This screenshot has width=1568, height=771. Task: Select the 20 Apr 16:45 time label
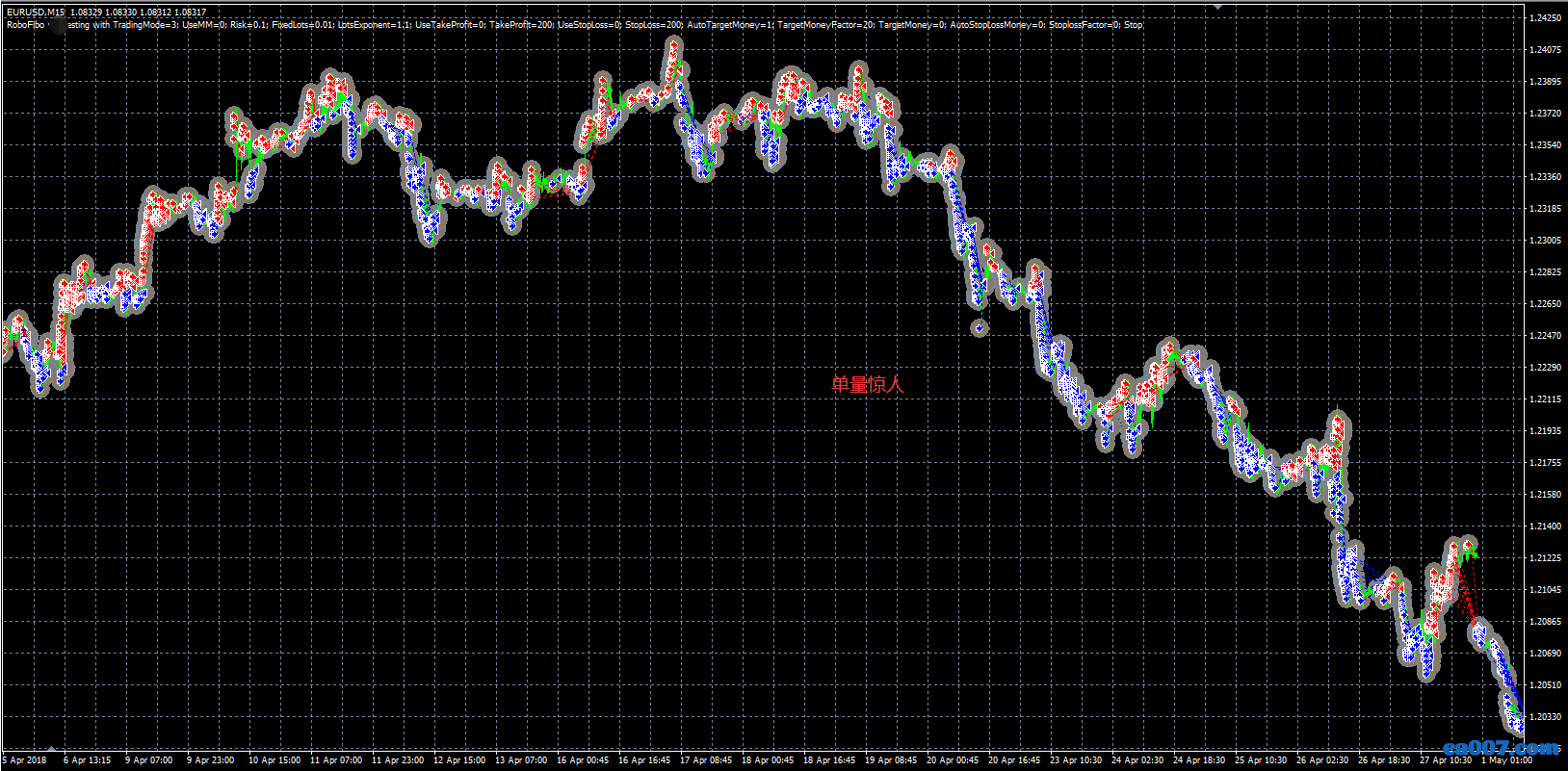(1014, 760)
